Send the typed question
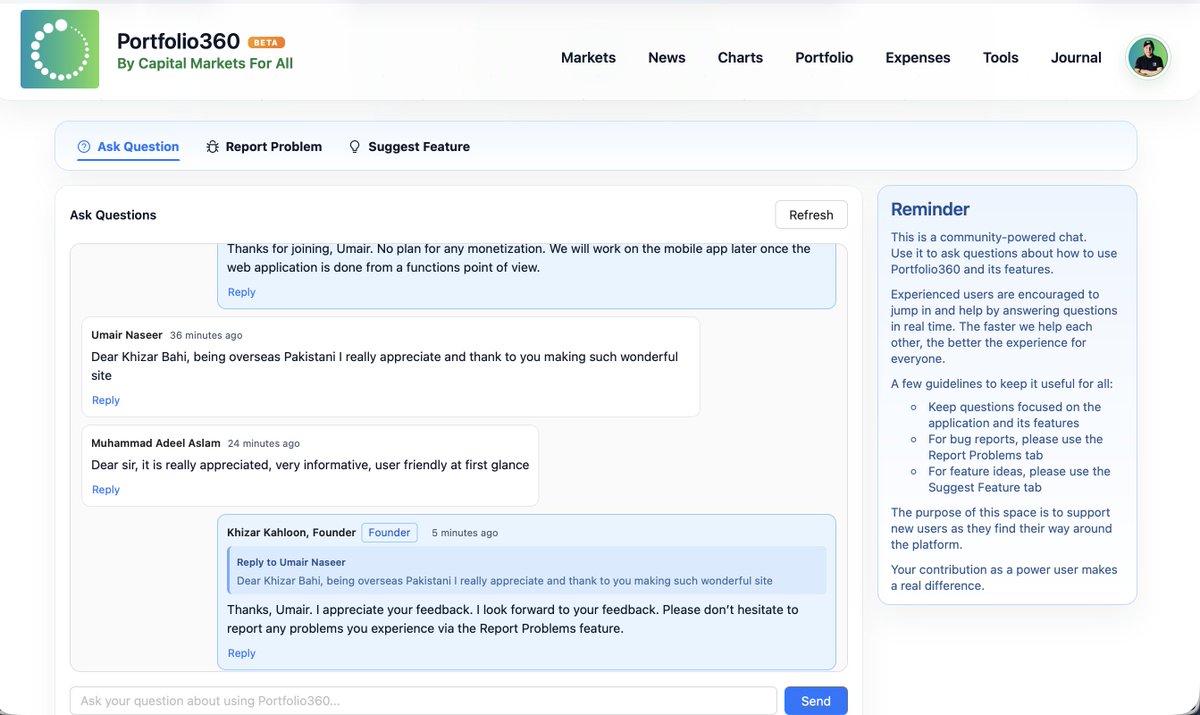 [816, 701]
